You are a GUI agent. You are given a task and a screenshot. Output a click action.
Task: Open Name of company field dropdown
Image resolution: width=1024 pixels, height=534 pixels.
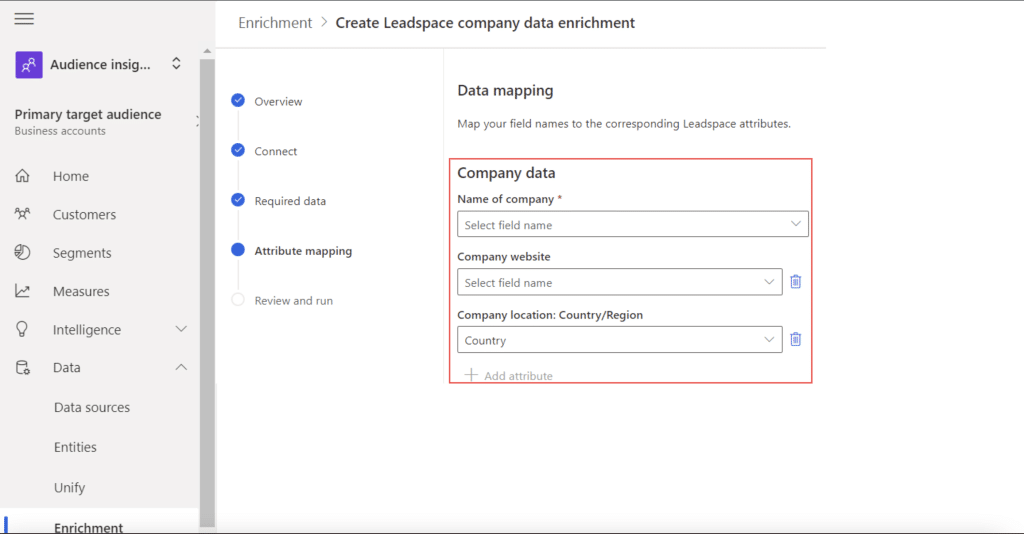[633, 224]
